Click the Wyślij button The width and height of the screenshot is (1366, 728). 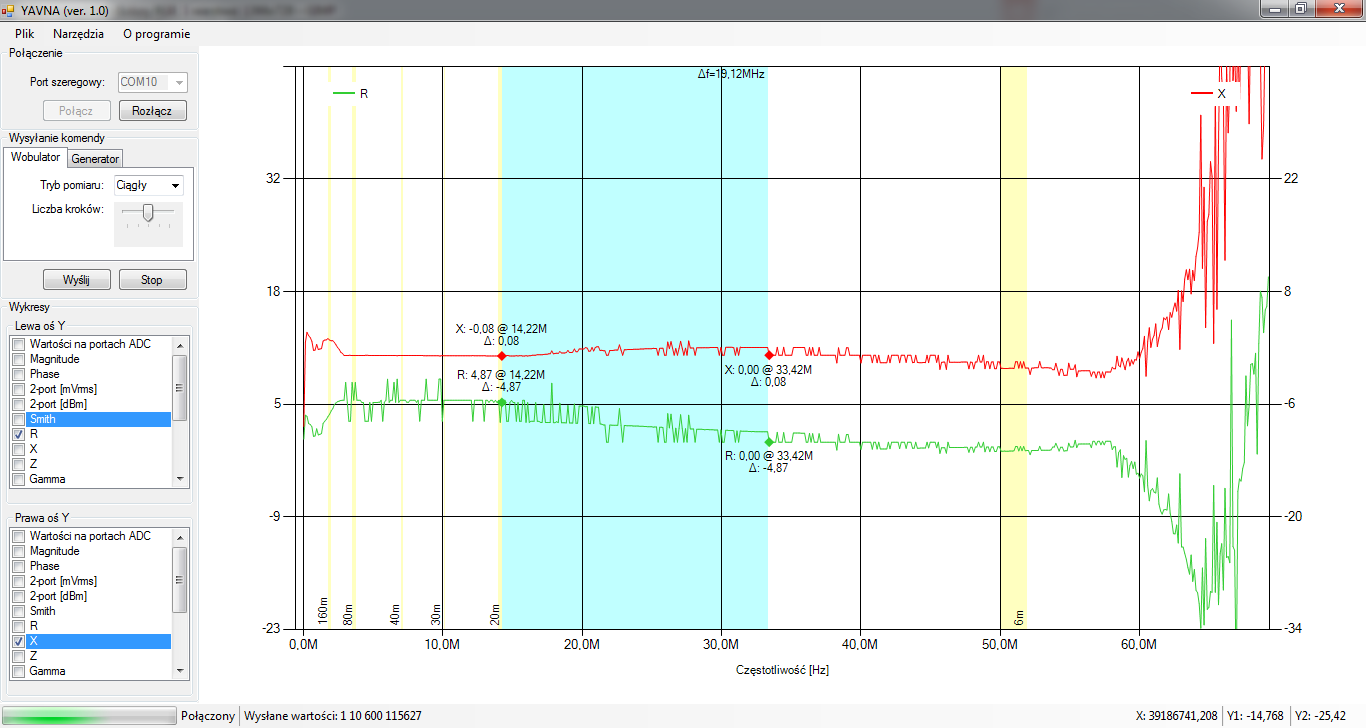(76, 280)
